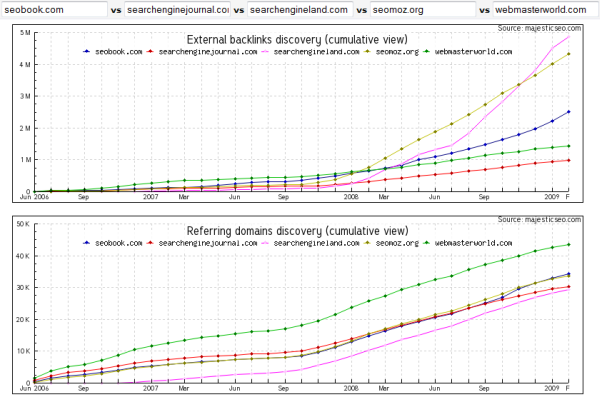Click the 20 K y-axis label on referring domains chart

[x=23, y=320]
